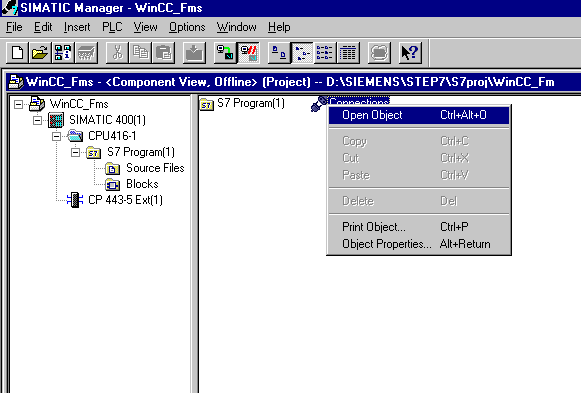Viewport: 581px width, 393px height.
Task: Click the S7 Memory Card toolbar icon
Action: click(x=86, y=53)
